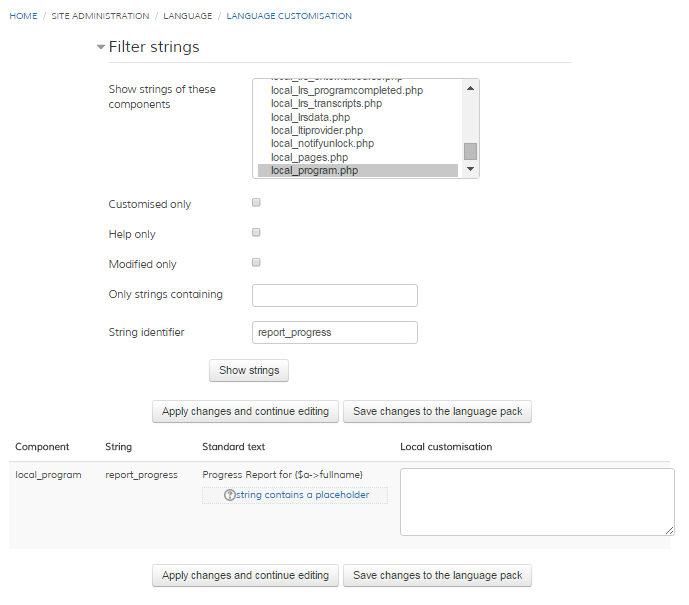The height and width of the screenshot is (605, 689).
Task: Click the Apply changes button below the strings table
Action: point(245,575)
